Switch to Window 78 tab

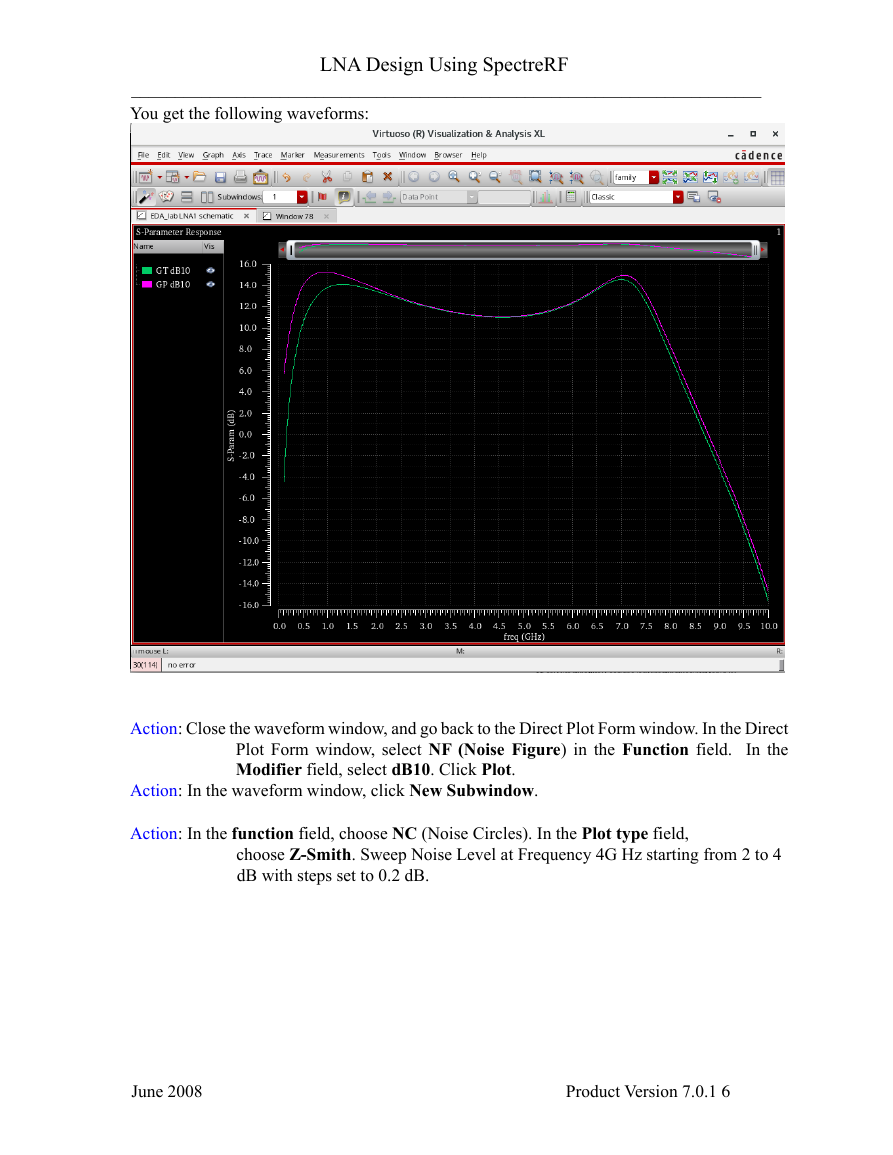294,217
